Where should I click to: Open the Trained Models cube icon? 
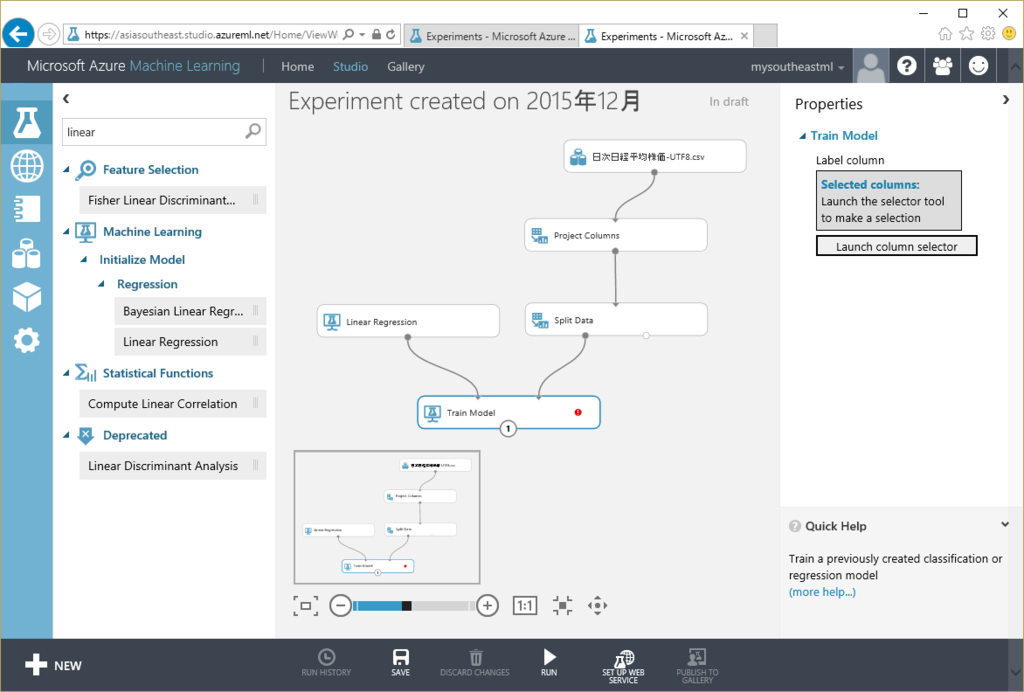click(x=27, y=297)
